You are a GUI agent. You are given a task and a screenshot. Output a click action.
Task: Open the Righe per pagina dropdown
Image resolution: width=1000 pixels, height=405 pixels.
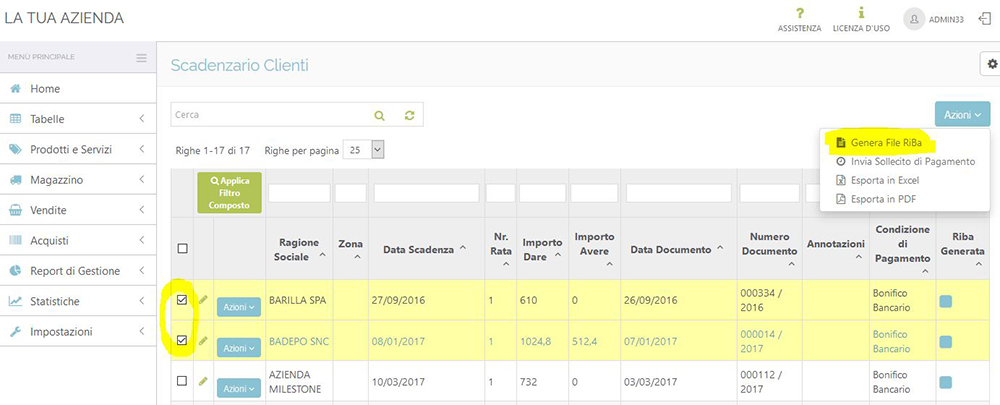364,149
